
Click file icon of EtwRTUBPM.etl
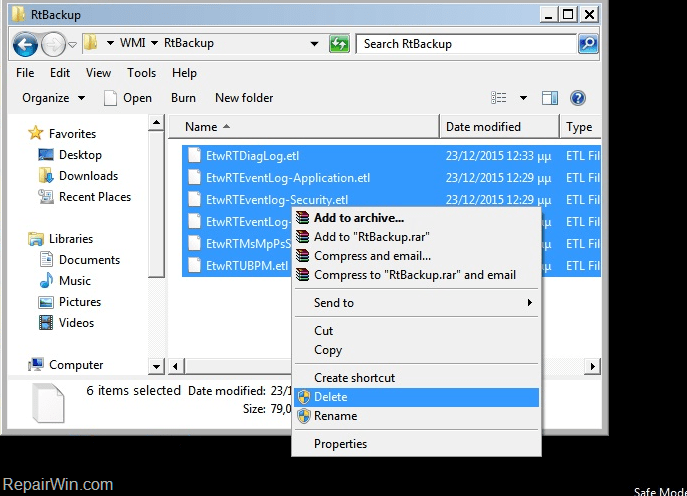(194, 266)
